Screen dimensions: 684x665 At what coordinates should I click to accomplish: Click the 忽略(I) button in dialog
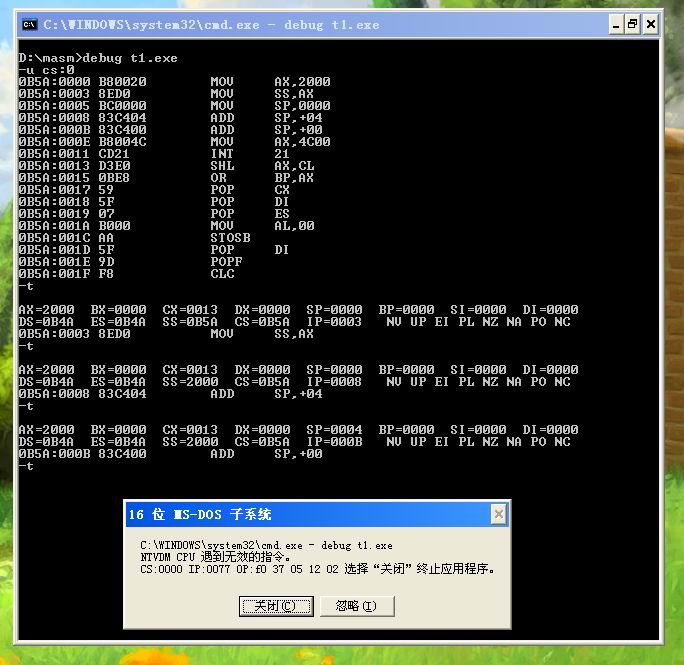357,606
